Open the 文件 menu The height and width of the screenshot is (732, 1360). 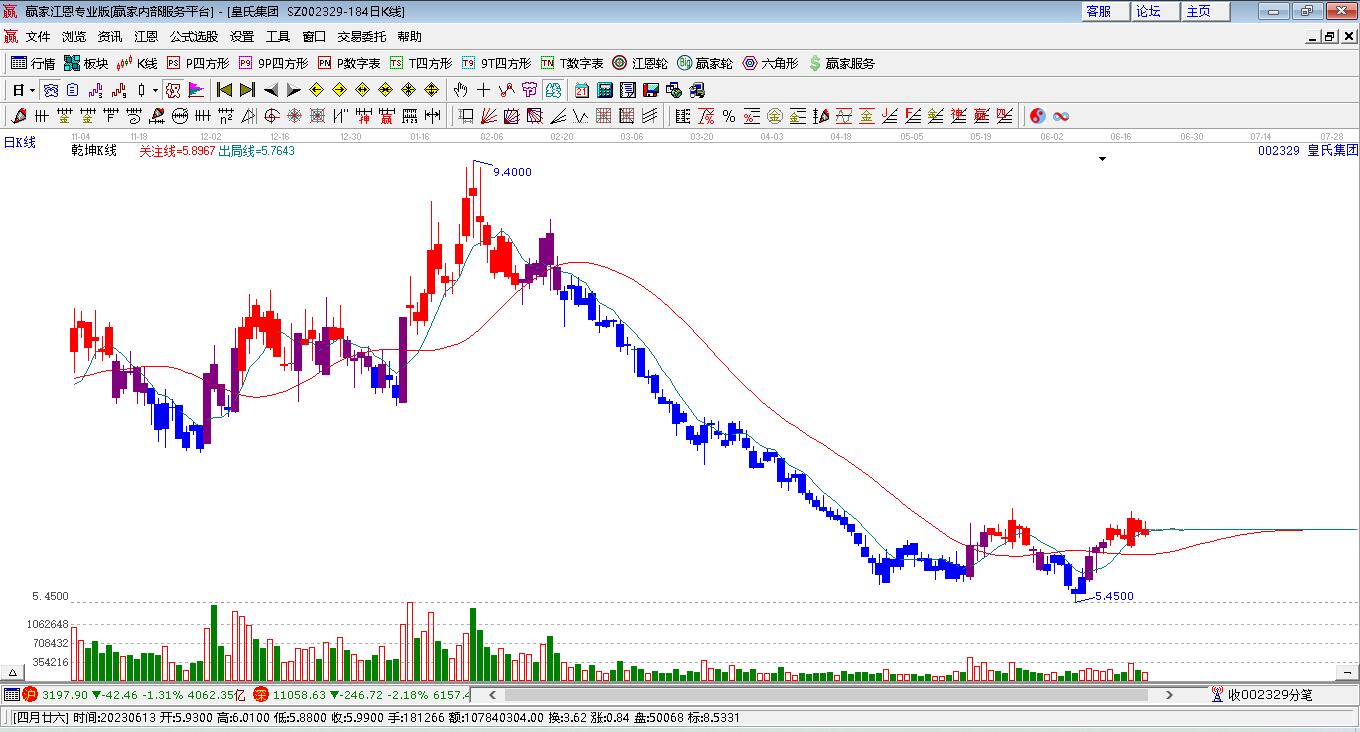pyautogui.click(x=38, y=37)
